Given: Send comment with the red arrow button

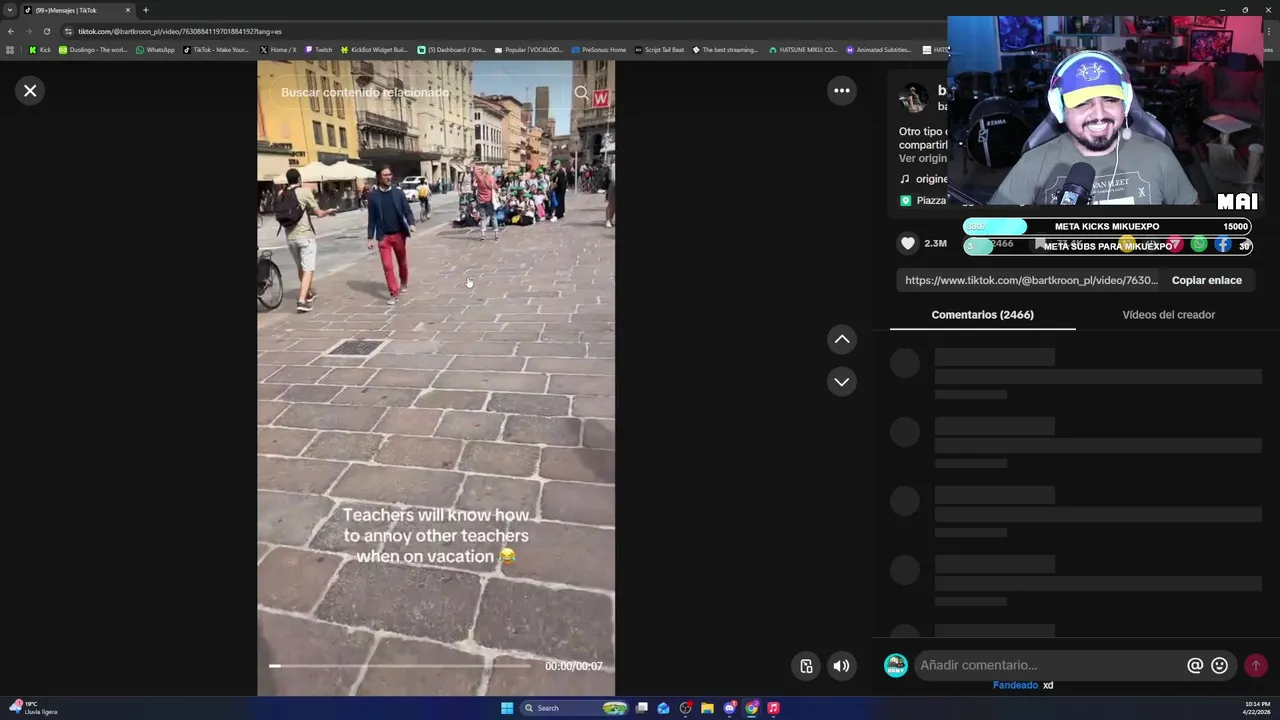Looking at the screenshot, I should click(1256, 665).
